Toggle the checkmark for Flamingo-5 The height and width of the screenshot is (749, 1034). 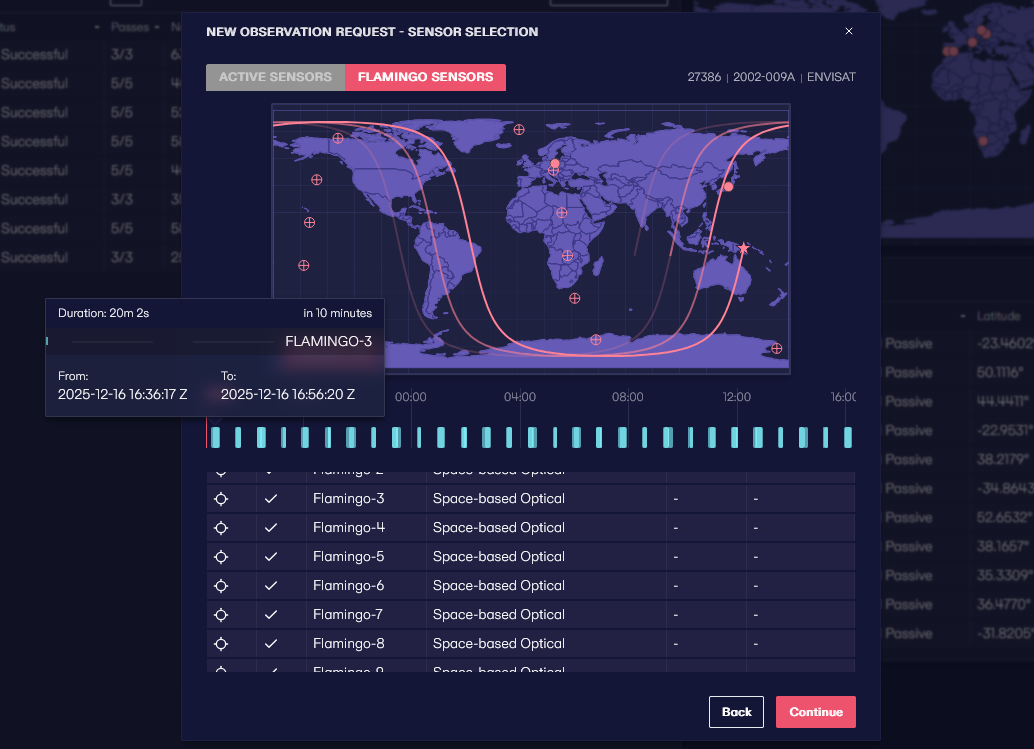click(x=270, y=557)
